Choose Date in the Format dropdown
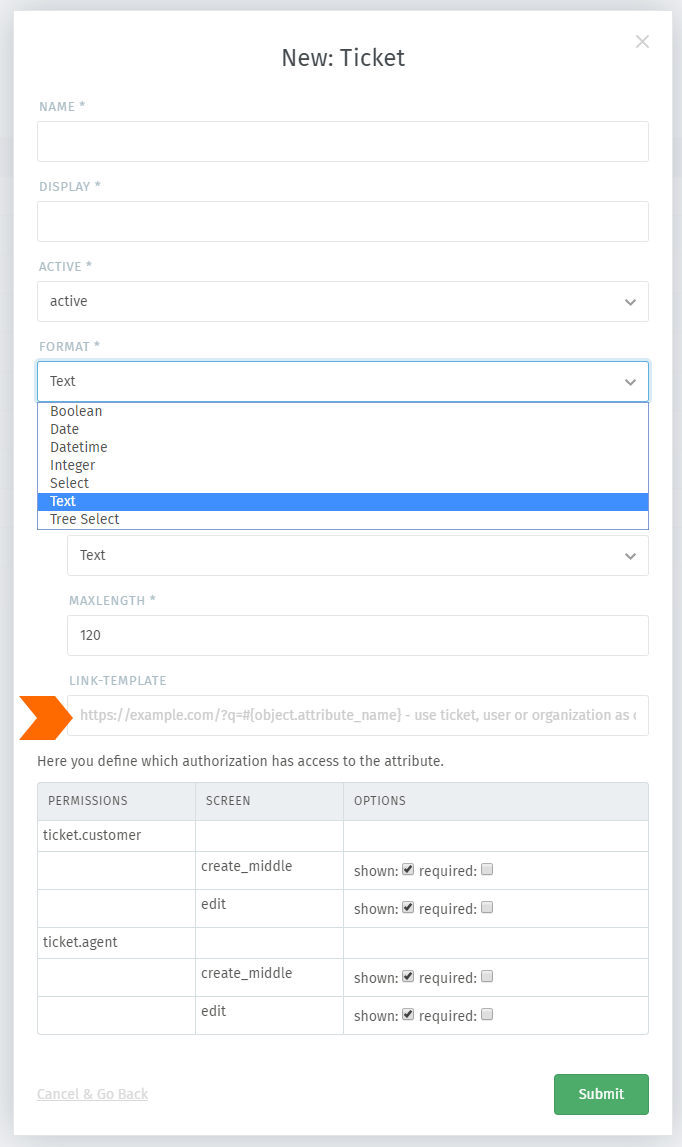 [66, 429]
